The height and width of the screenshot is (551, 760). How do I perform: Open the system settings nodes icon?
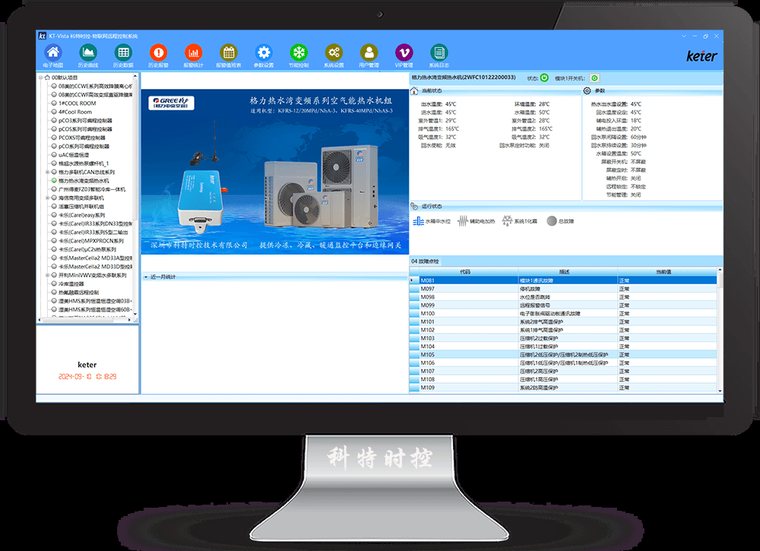coord(334,52)
